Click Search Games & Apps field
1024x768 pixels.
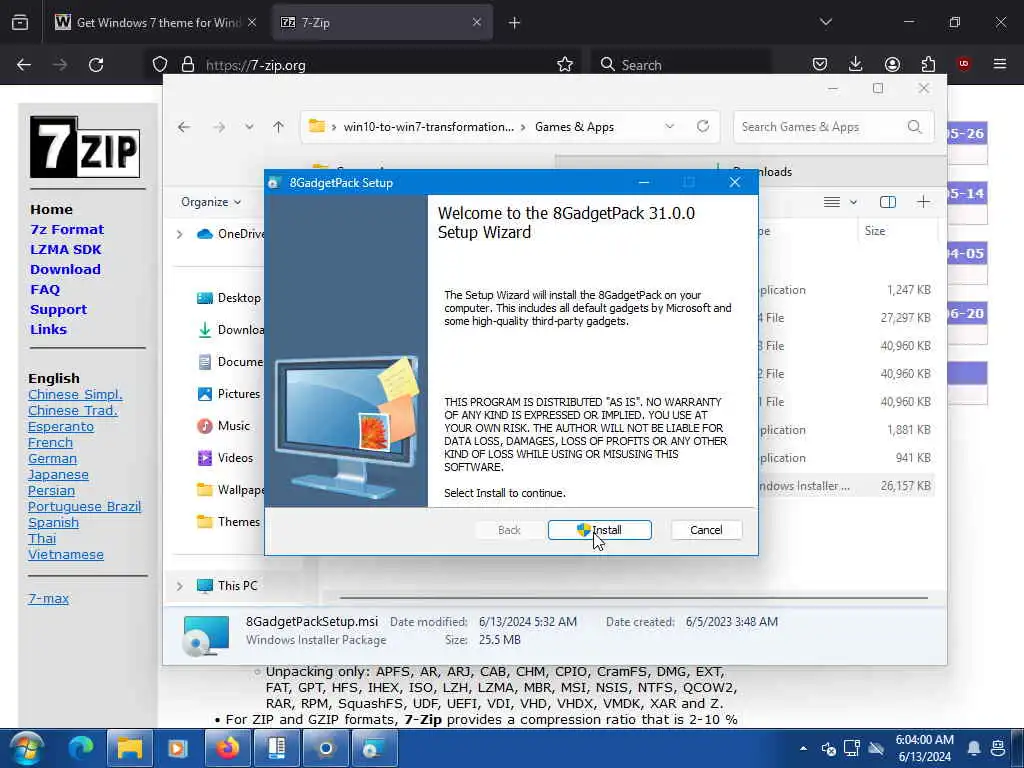point(833,127)
